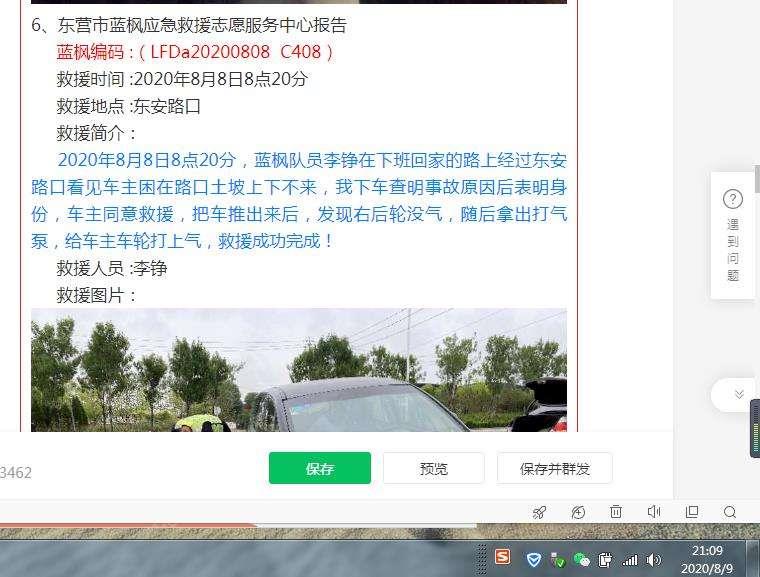Click the page vertical scrollbar thumb

tap(757, 179)
